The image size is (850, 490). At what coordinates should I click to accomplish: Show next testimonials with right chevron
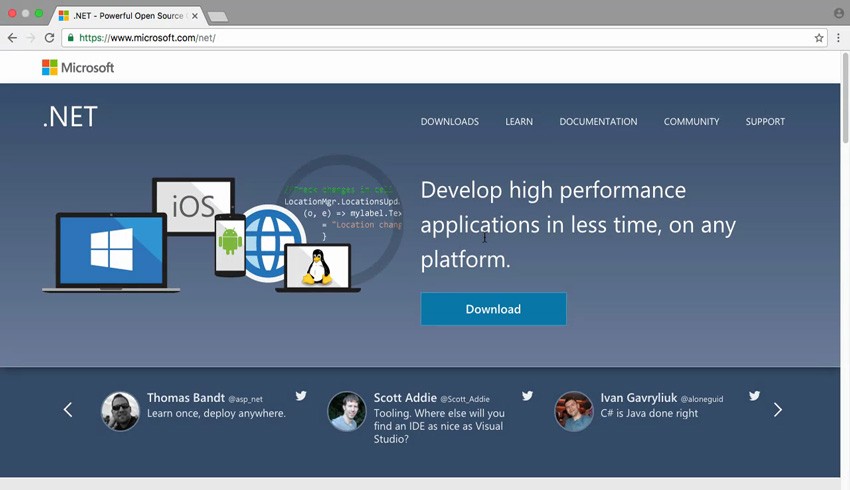click(777, 410)
